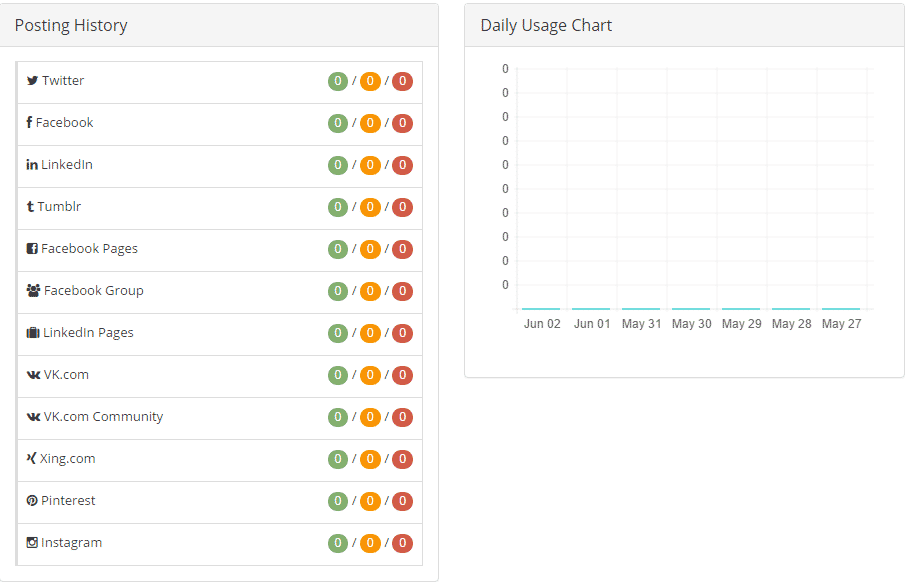Click the Facebook Group people icon
This screenshot has width=916, height=582.
pyautogui.click(x=33, y=290)
